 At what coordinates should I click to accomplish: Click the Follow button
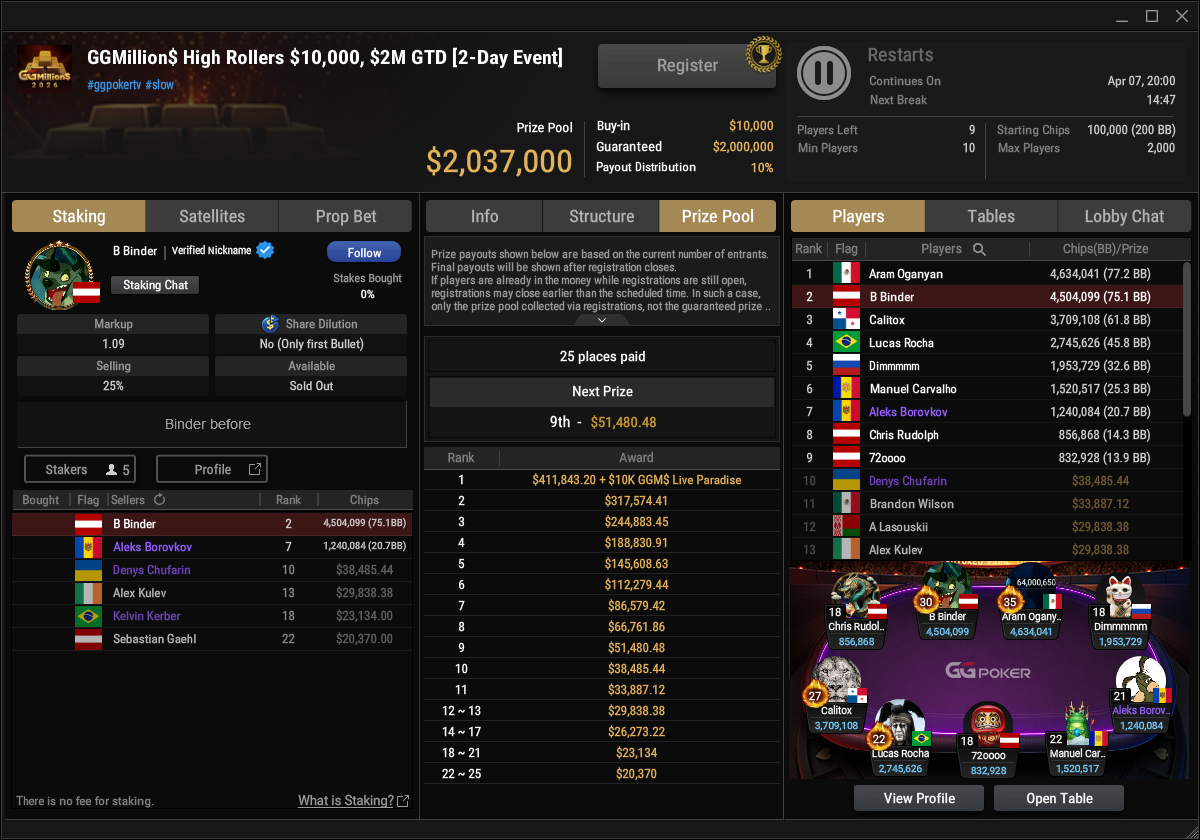[x=364, y=253]
